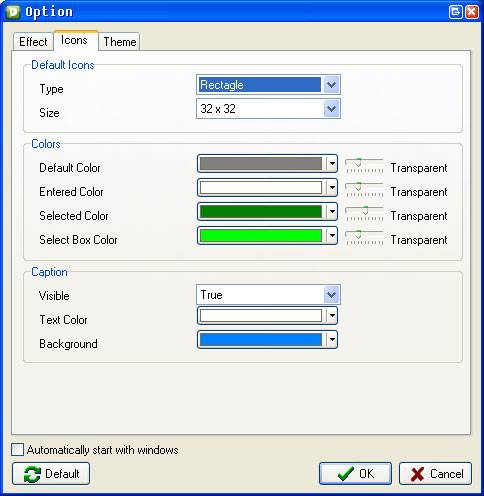
Task: Expand the Entered Color picker arrow
Action: (x=332, y=188)
